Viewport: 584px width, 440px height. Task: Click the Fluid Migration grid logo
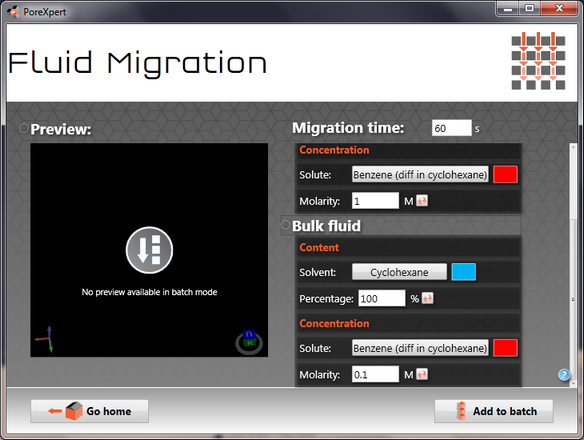click(538, 61)
